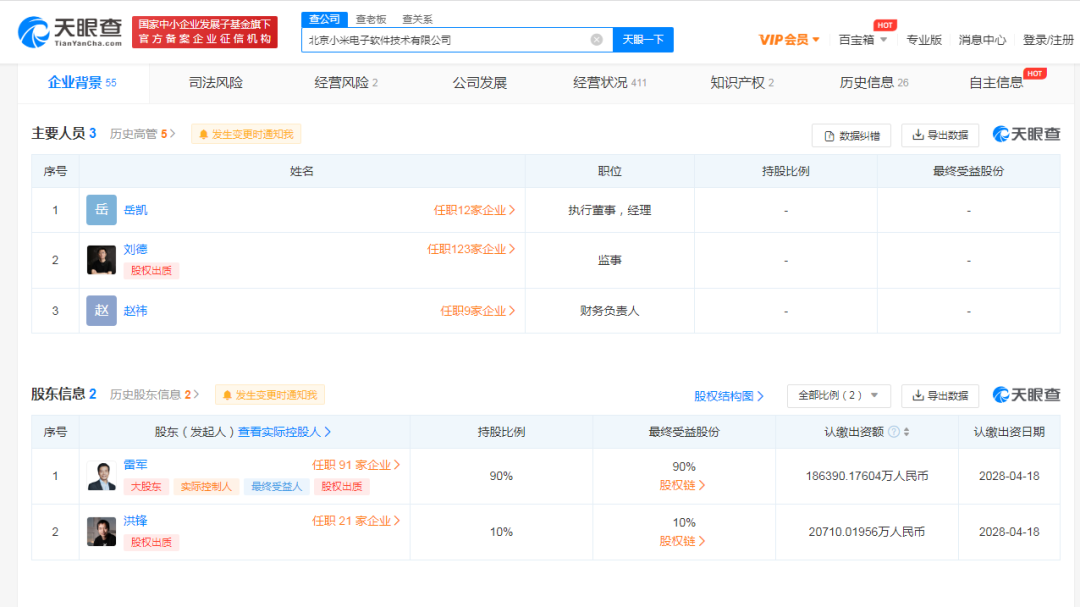Expand 任职 21 家企业 for 洪锋
1080x607 pixels.
pyautogui.click(x=356, y=521)
